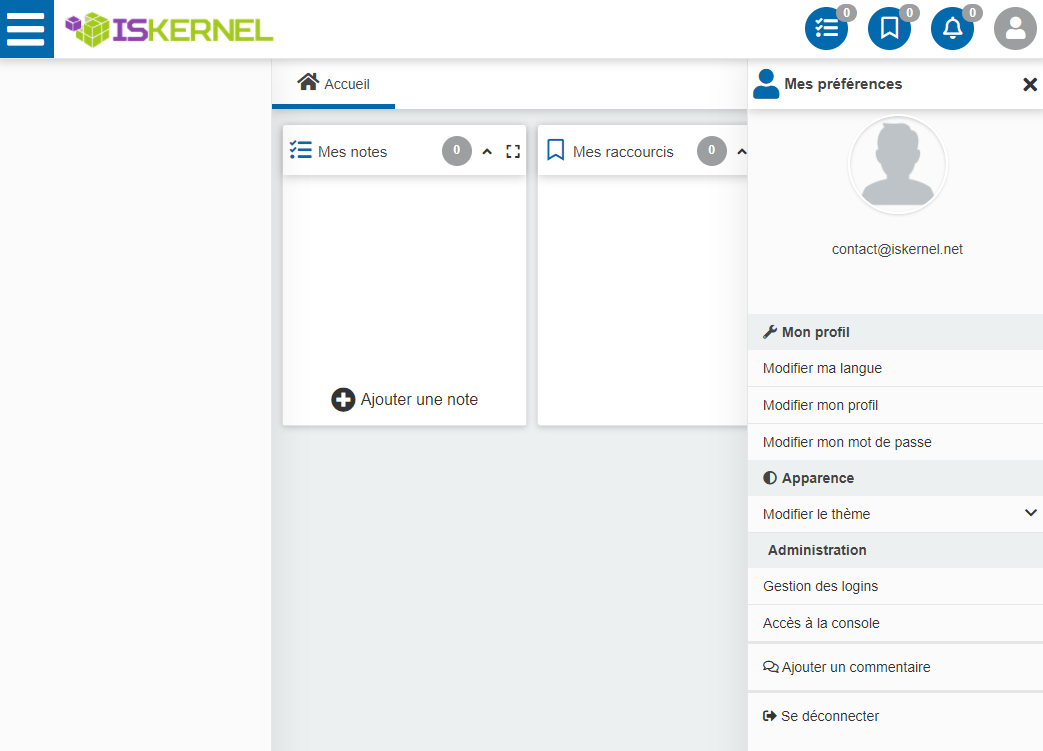Log out with Se déconnecter
The width and height of the screenshot is (1043, 751).
pyautogui.click(x=821, y=716)
